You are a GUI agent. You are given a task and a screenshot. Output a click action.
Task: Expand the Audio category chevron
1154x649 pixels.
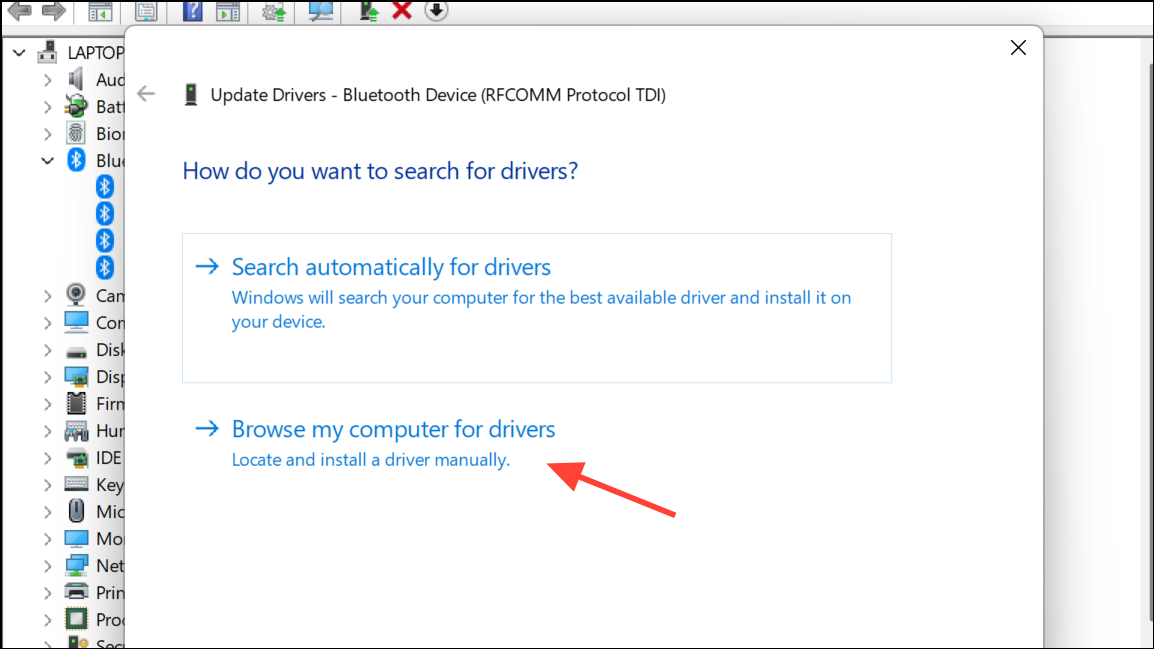tap(47, 79)
